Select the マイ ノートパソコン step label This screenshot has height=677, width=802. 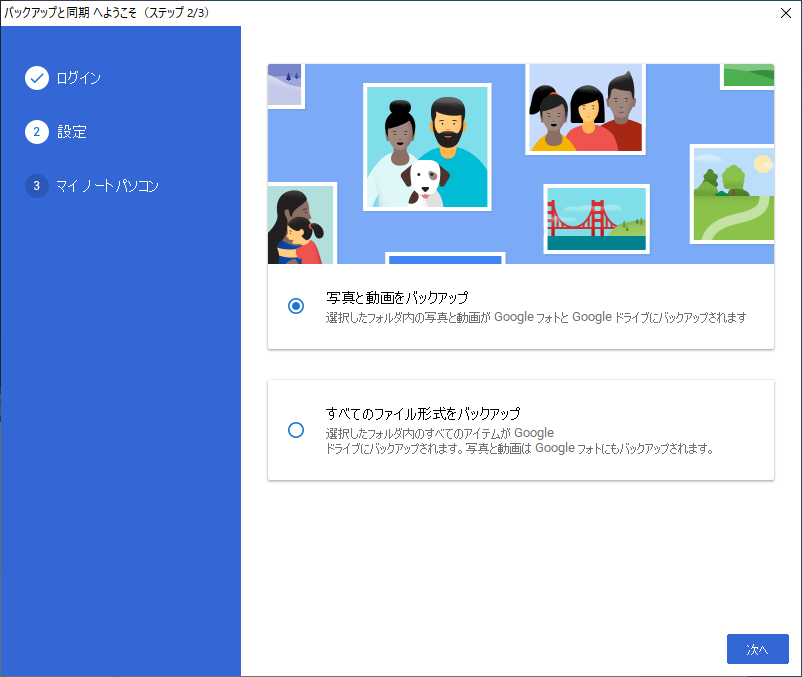[x=107, y=186]
